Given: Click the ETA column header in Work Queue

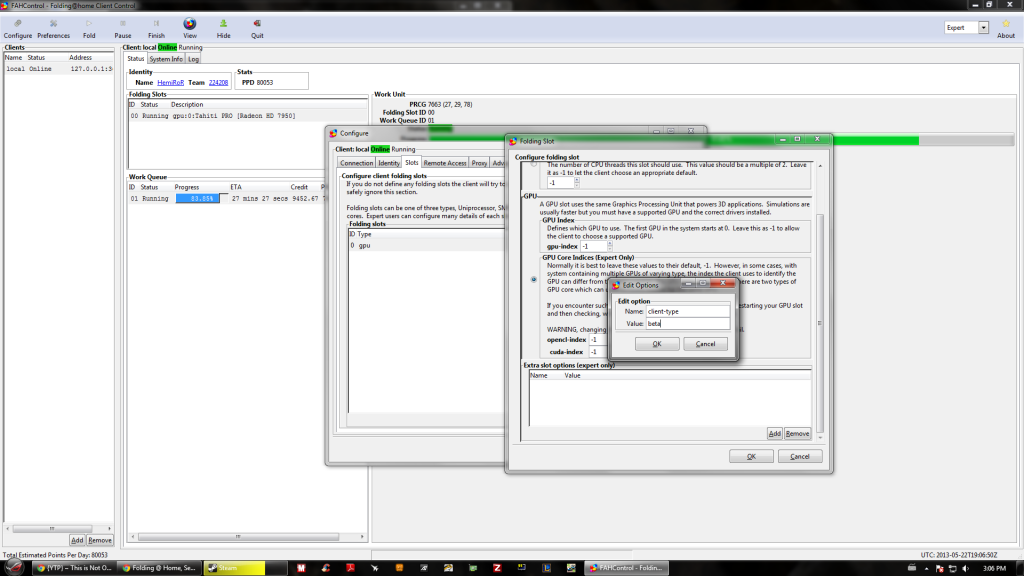Looking at the screenshot, I should click(x=236, y=187).
